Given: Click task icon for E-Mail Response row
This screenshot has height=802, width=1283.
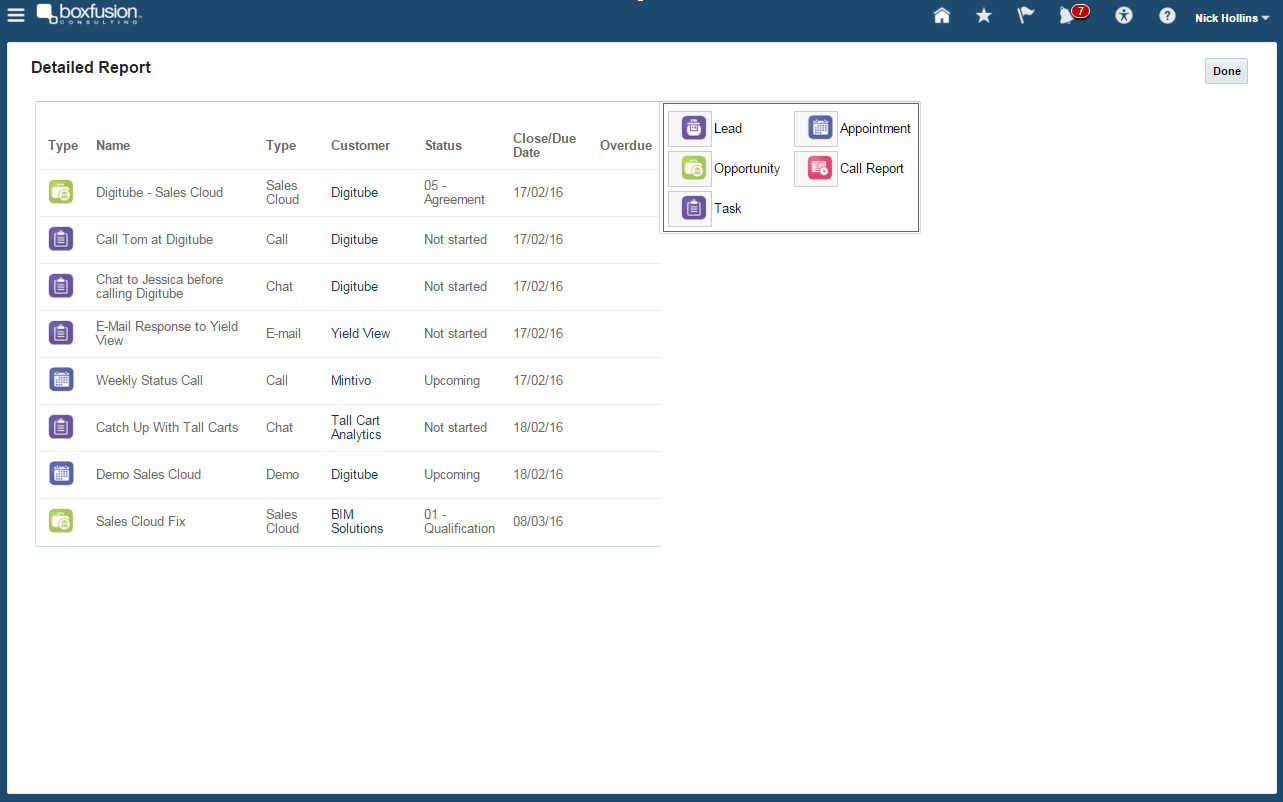Looking at the screenshot, I should point(61,333).
